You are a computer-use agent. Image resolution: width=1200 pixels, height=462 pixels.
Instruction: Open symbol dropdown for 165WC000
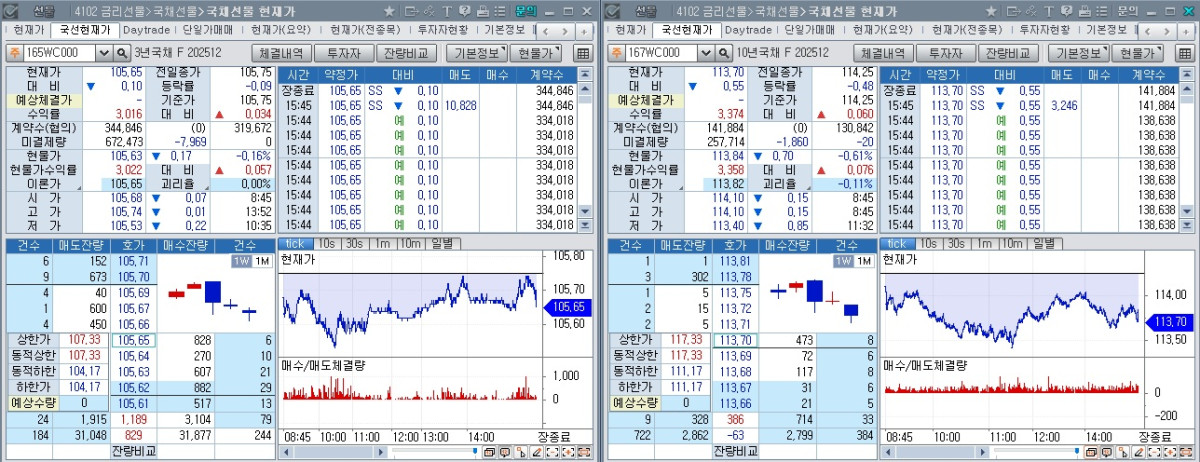(104, 53)
